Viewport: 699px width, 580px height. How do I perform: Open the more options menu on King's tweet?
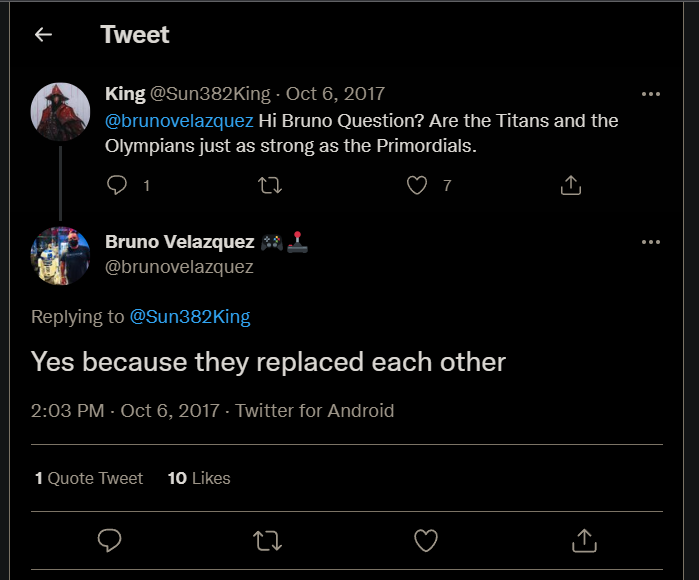651,94
